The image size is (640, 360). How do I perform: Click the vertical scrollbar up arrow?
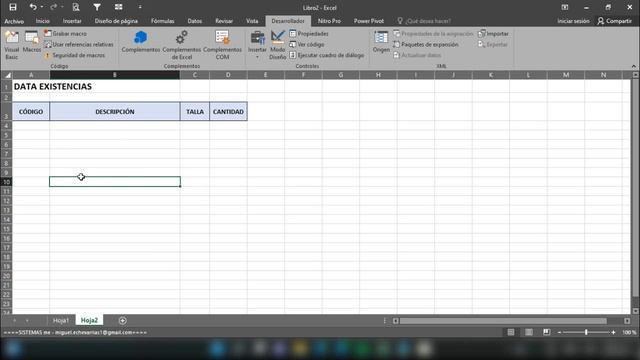pyautogui.click(x=636, y=75)
